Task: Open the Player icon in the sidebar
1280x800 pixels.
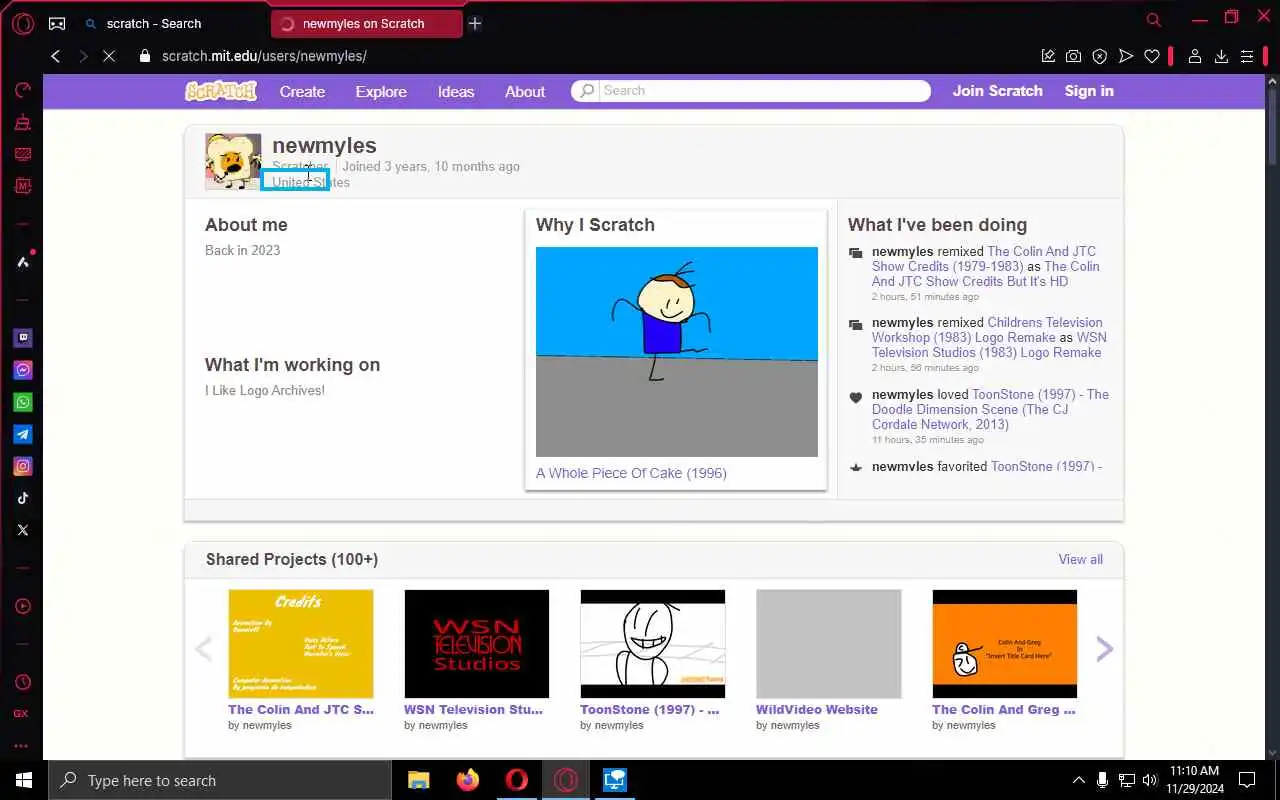Action: click(x=22, y=606)
